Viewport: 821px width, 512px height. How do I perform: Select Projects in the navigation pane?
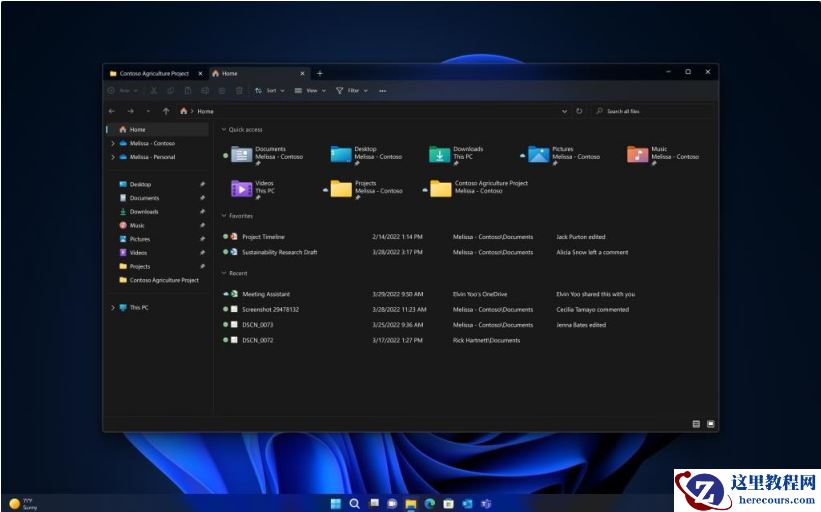[139, 267]
